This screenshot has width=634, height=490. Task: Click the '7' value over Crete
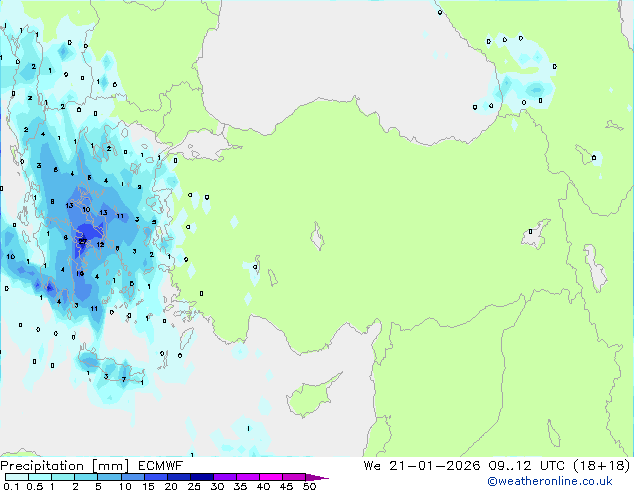click(124, 379)
